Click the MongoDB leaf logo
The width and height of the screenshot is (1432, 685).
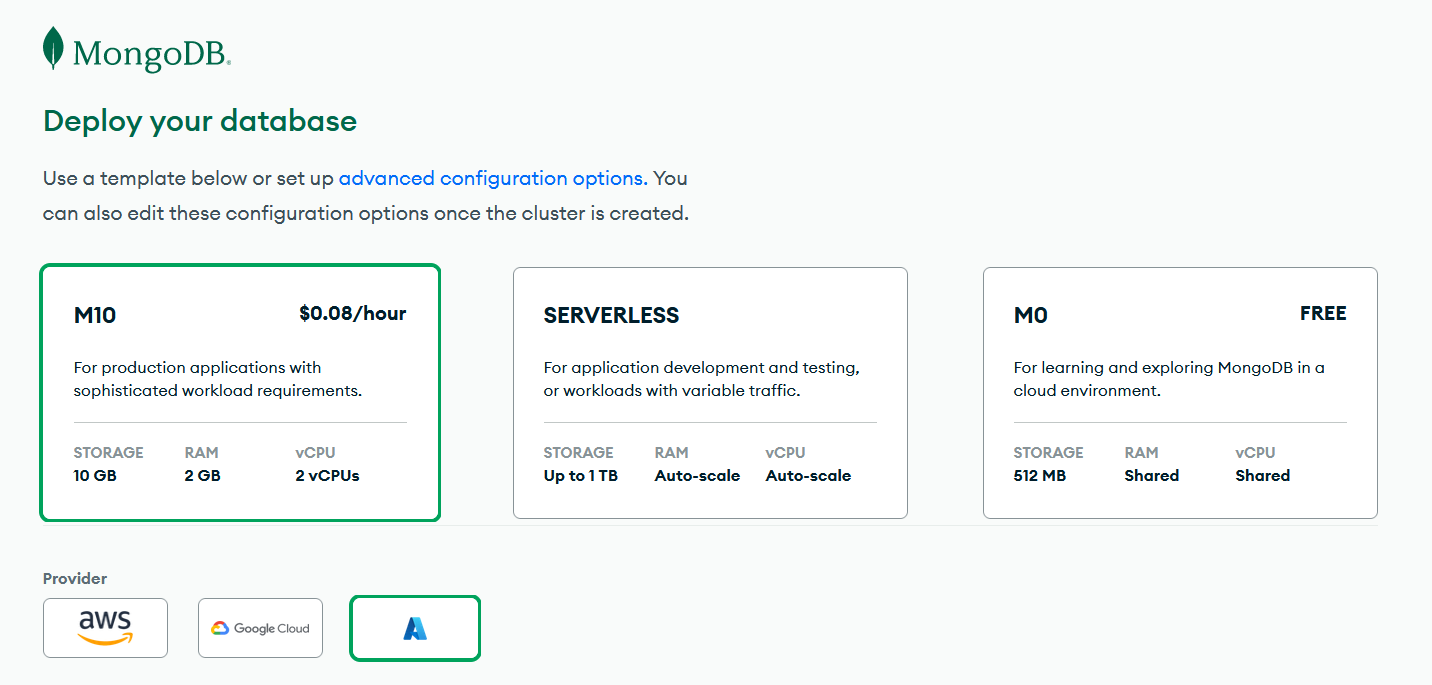pyautogui.click(x=53, y=48)
